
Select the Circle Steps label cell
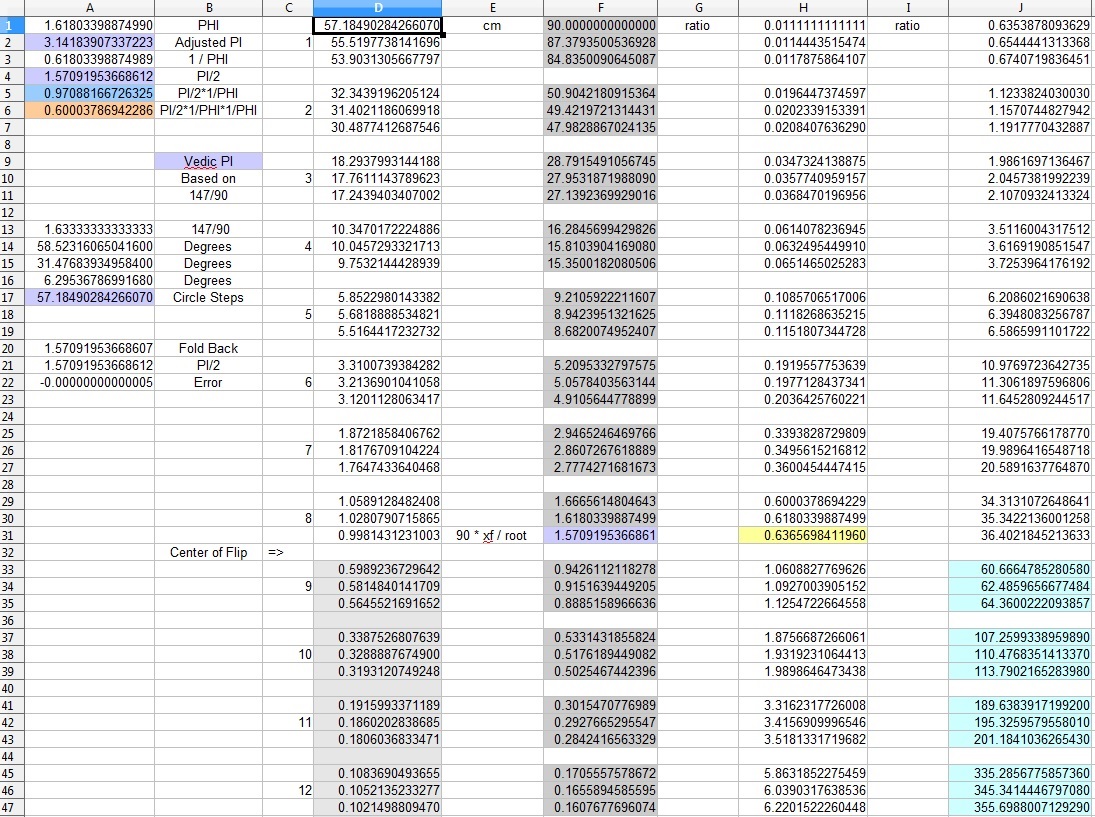(x=208, y=297)
